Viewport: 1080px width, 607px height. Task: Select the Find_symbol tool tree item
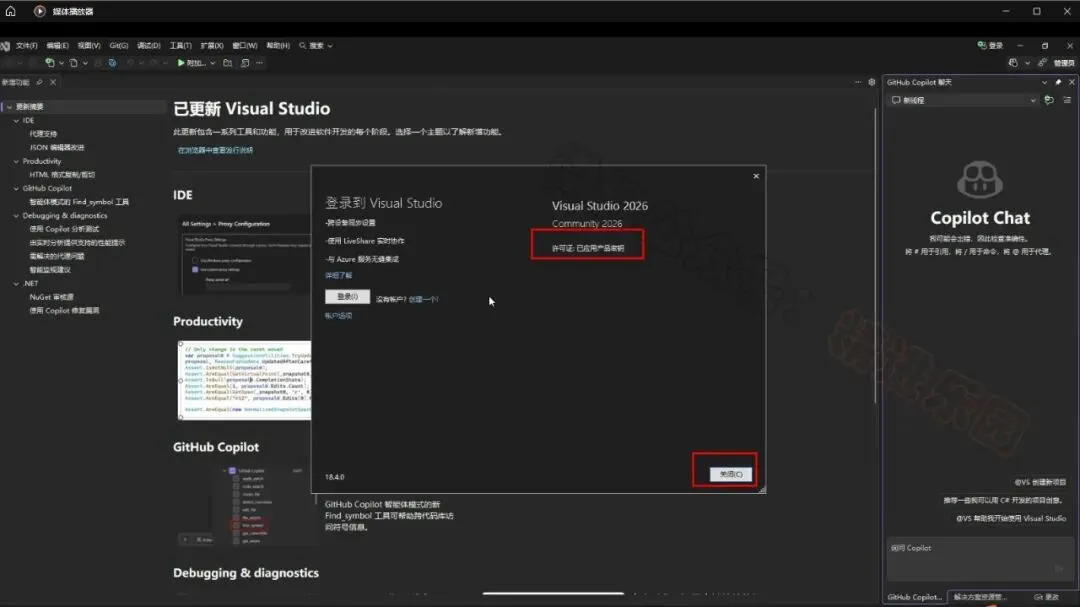pos(79,202)
